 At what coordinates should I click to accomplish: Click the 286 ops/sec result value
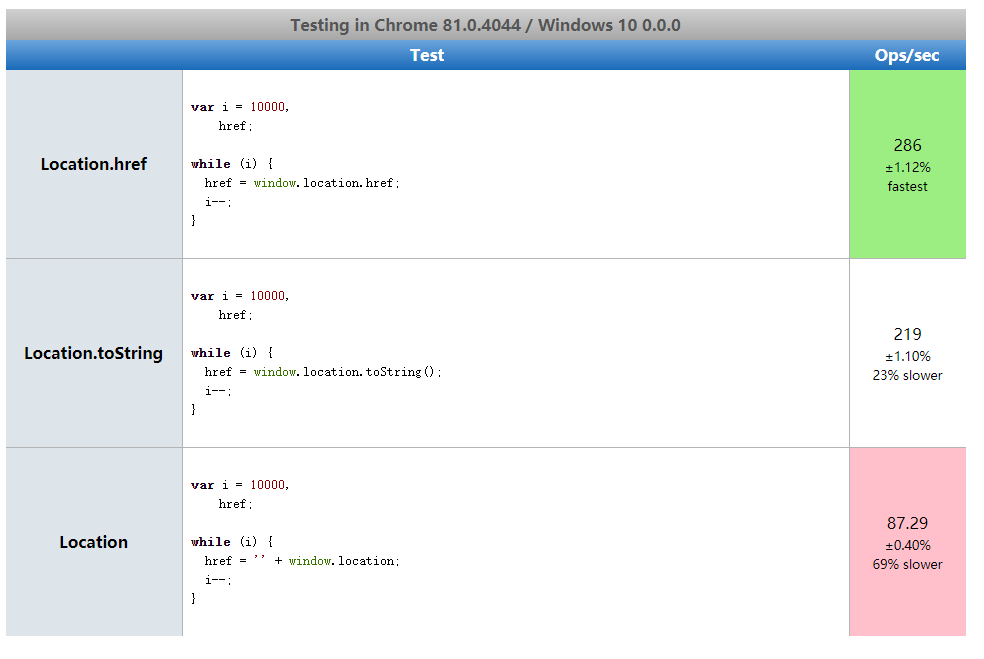click(907, 145)
